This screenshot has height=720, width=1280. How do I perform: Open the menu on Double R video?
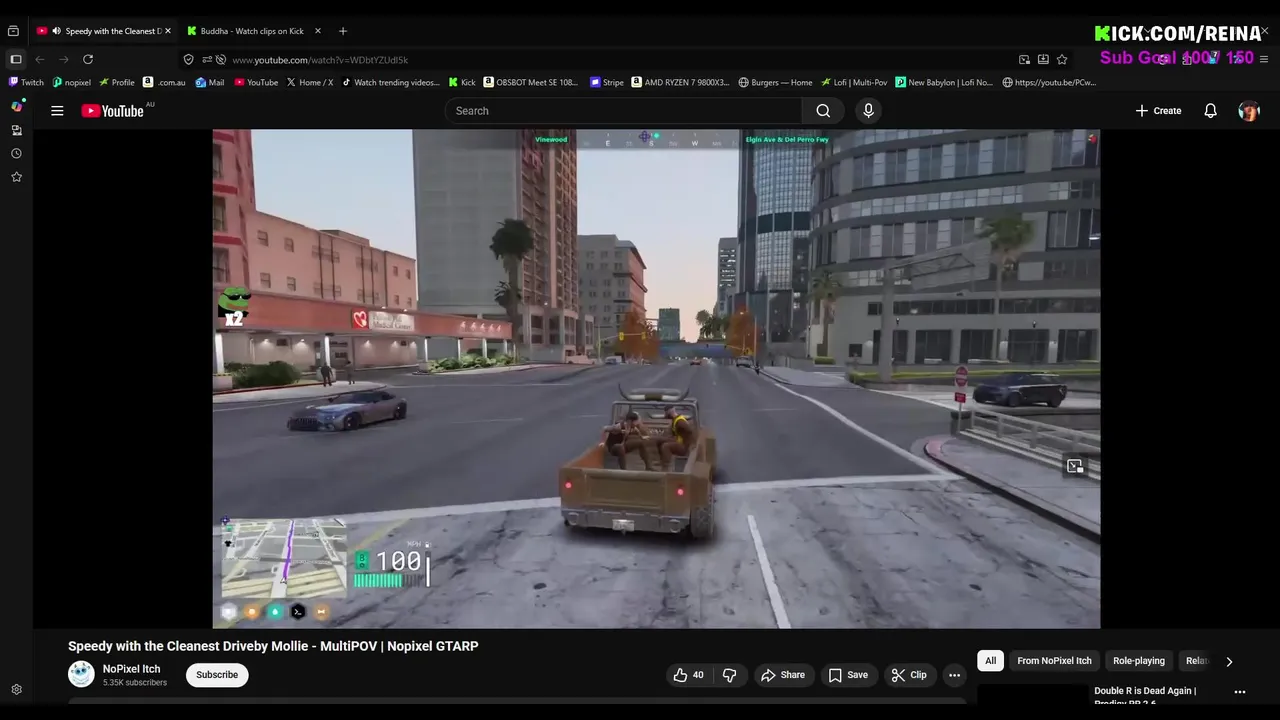[x=1239, y=692]
